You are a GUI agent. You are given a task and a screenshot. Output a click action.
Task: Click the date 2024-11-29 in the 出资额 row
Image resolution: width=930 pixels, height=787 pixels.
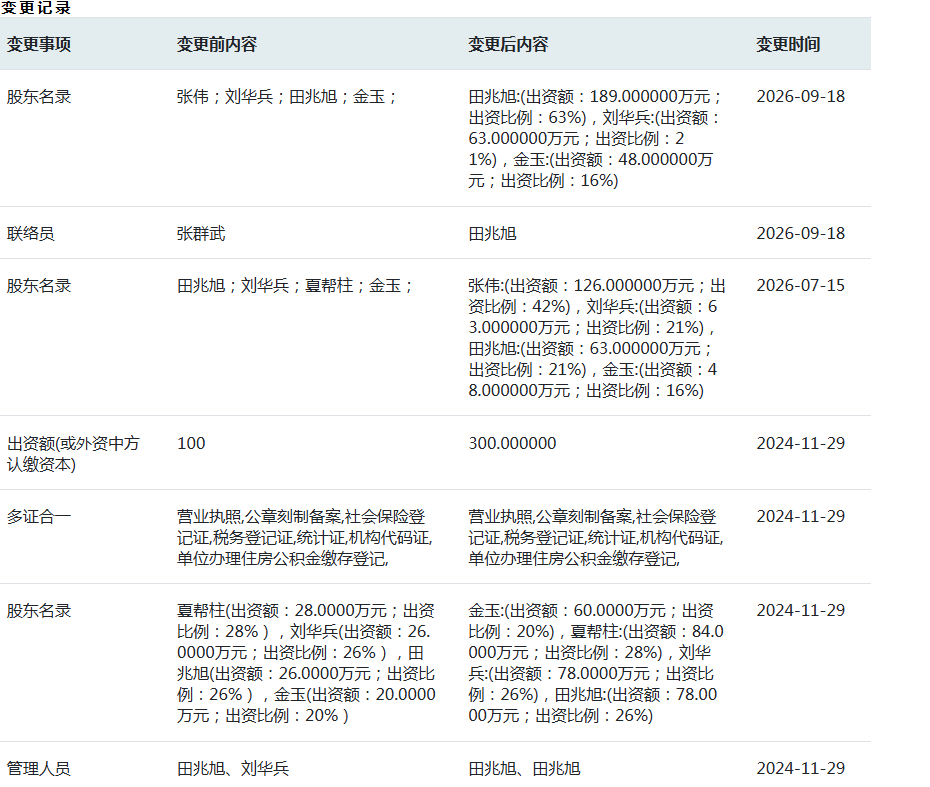tap(801, 444)
